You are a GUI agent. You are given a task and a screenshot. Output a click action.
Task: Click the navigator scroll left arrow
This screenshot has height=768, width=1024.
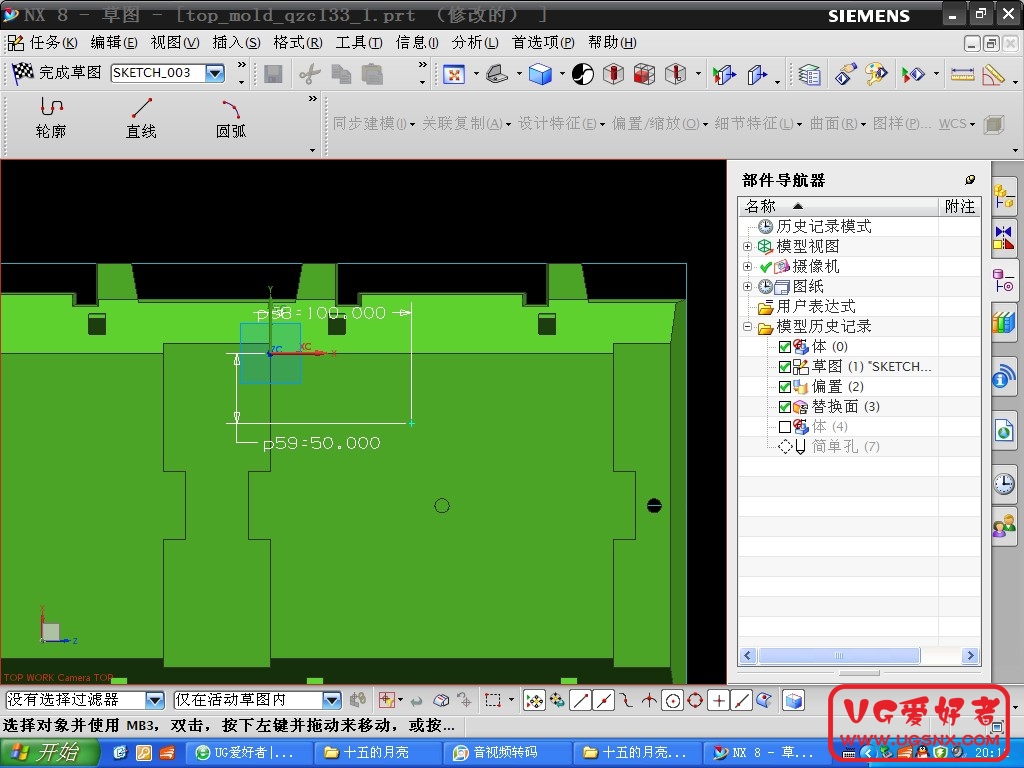[x=749, y=655]
